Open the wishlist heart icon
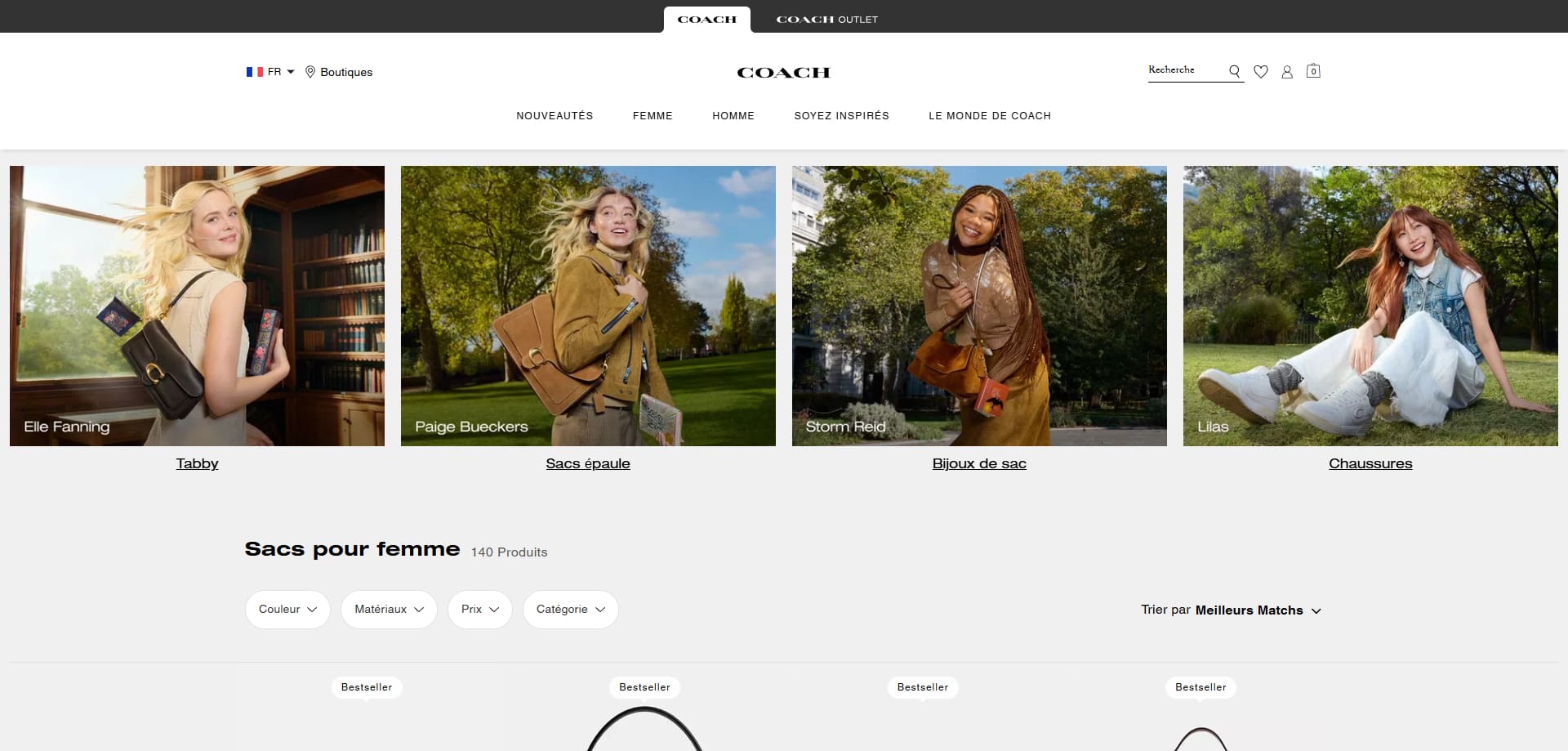The image size is (1568, 751). [x=1261, y=72]
